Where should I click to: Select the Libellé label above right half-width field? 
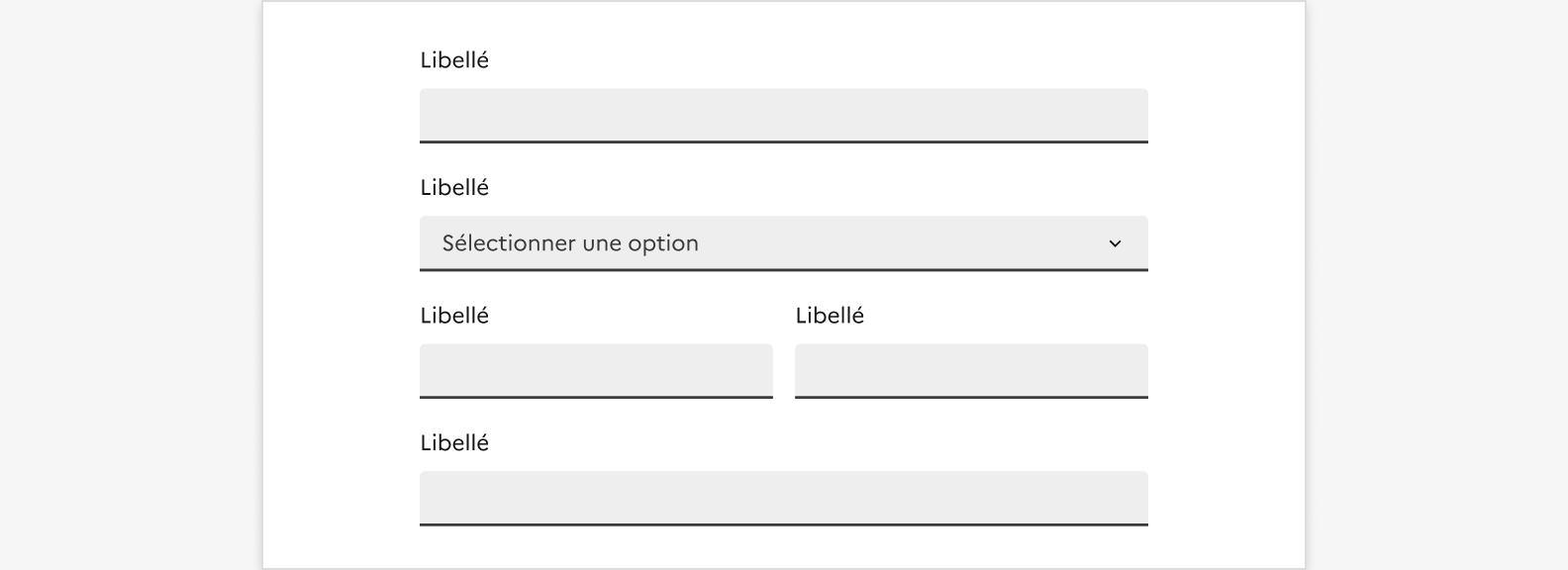click(x=830, y=316)
